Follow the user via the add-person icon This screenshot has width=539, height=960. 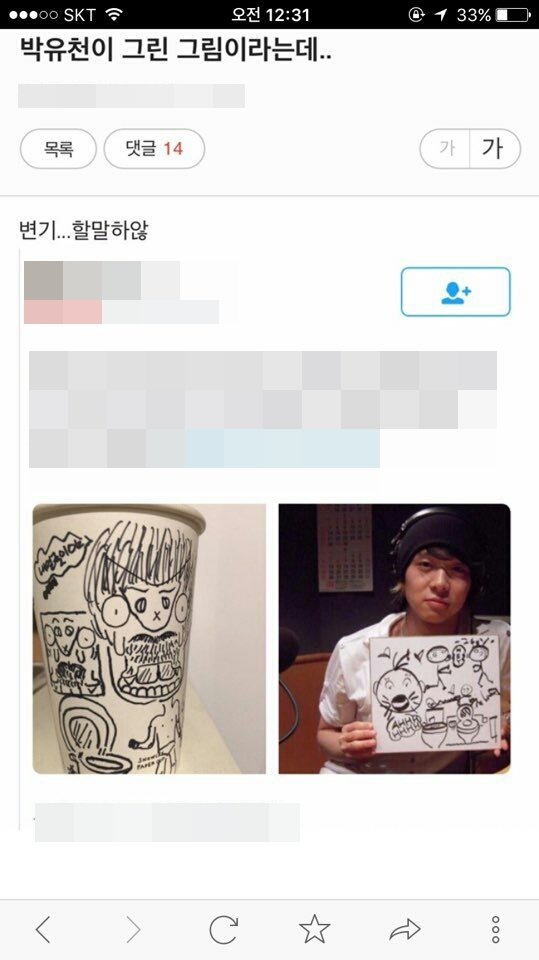click(456, 292)
